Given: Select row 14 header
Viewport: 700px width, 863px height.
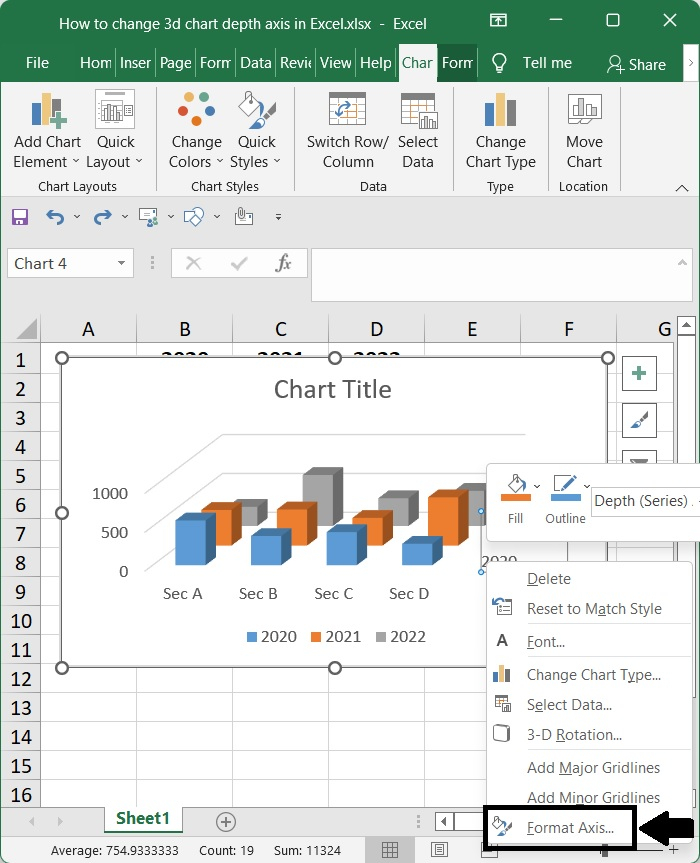Looking at the screenshot, I should (x=21, y=737).
